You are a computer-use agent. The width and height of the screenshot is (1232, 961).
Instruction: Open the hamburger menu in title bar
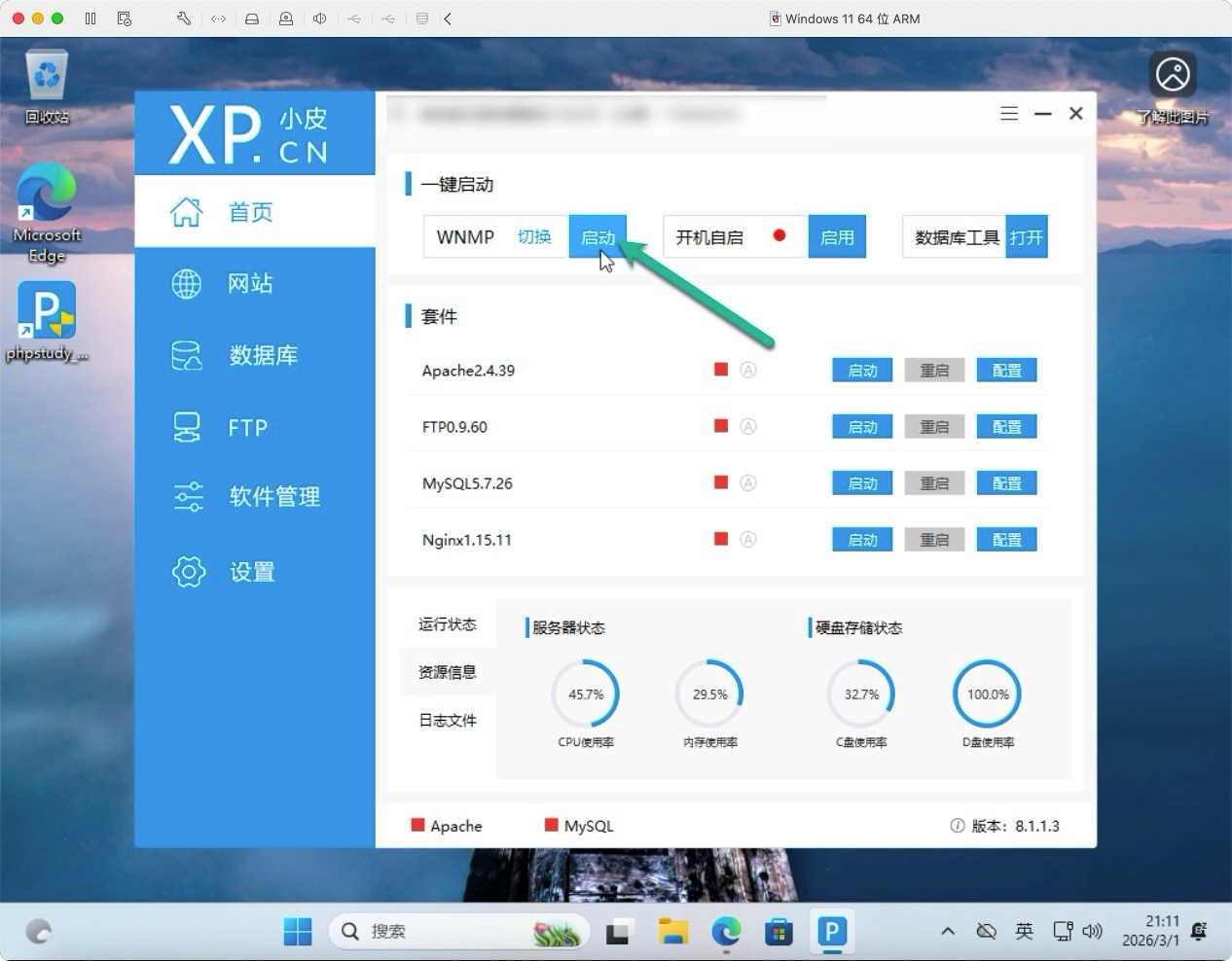[x=1009, y=114]
